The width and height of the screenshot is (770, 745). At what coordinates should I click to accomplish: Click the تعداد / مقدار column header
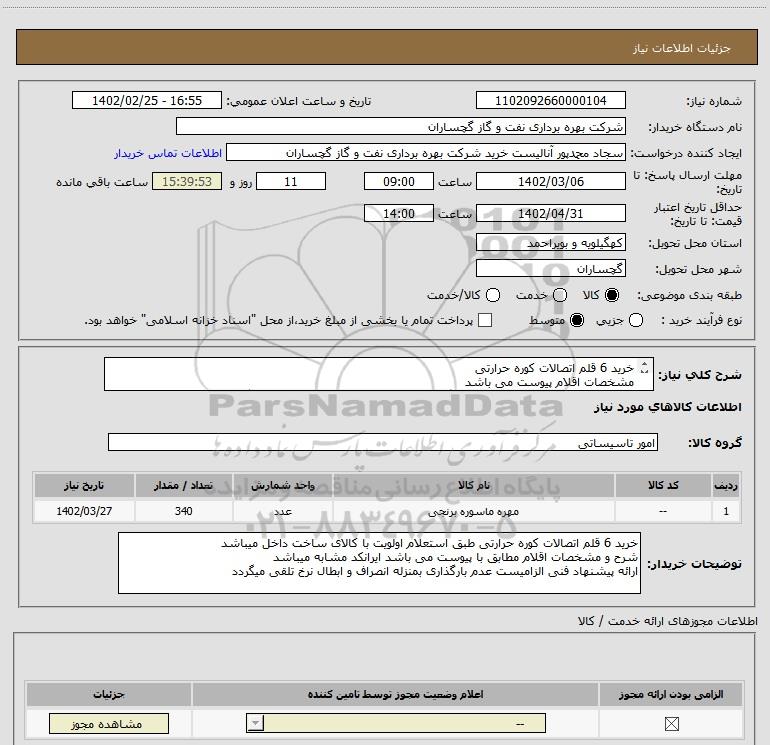coord(184,485)
